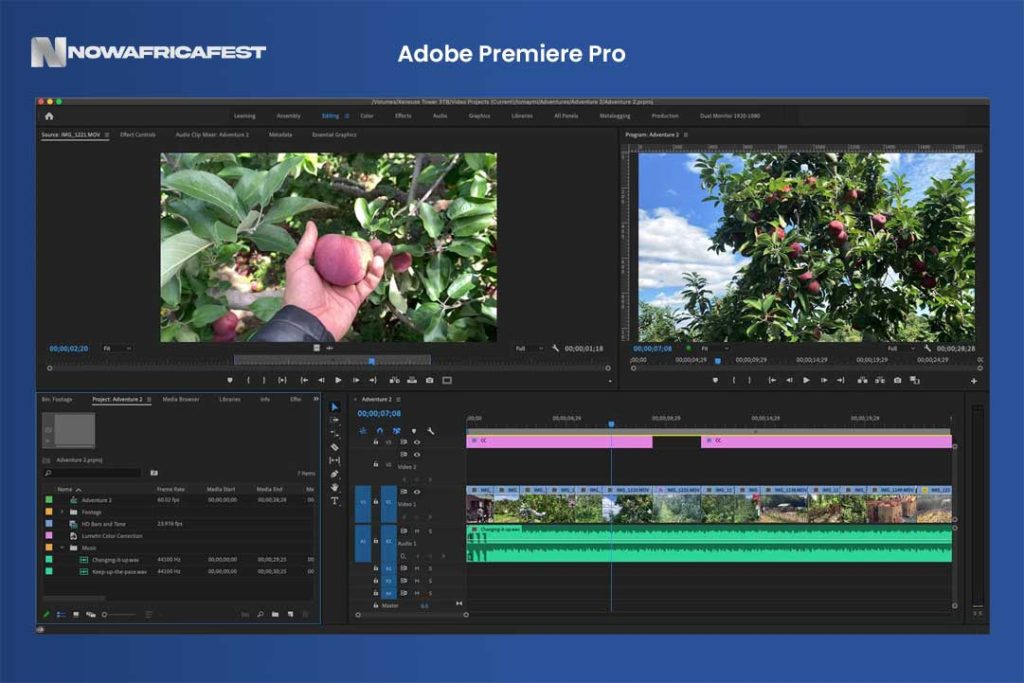Adjust Project panel thumbnail zoom slider
This screenshot has width=1024, height=683.
118,614
